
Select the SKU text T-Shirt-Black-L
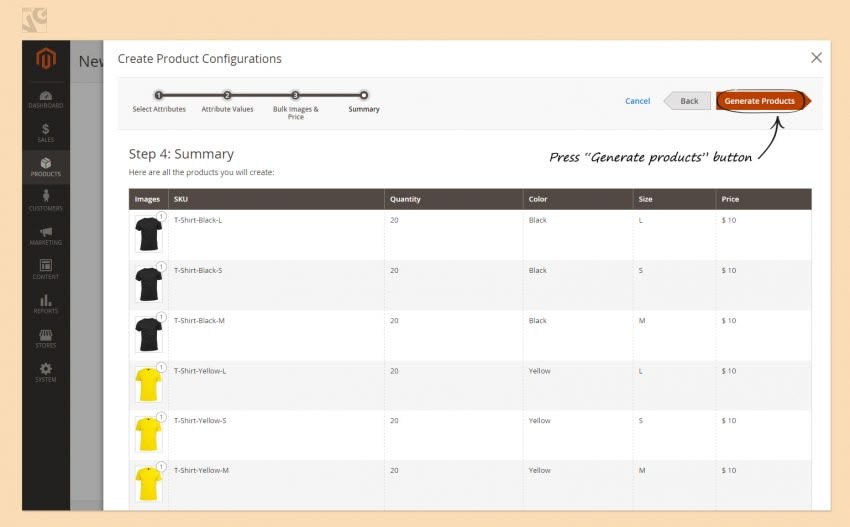(x=198, y=220)
